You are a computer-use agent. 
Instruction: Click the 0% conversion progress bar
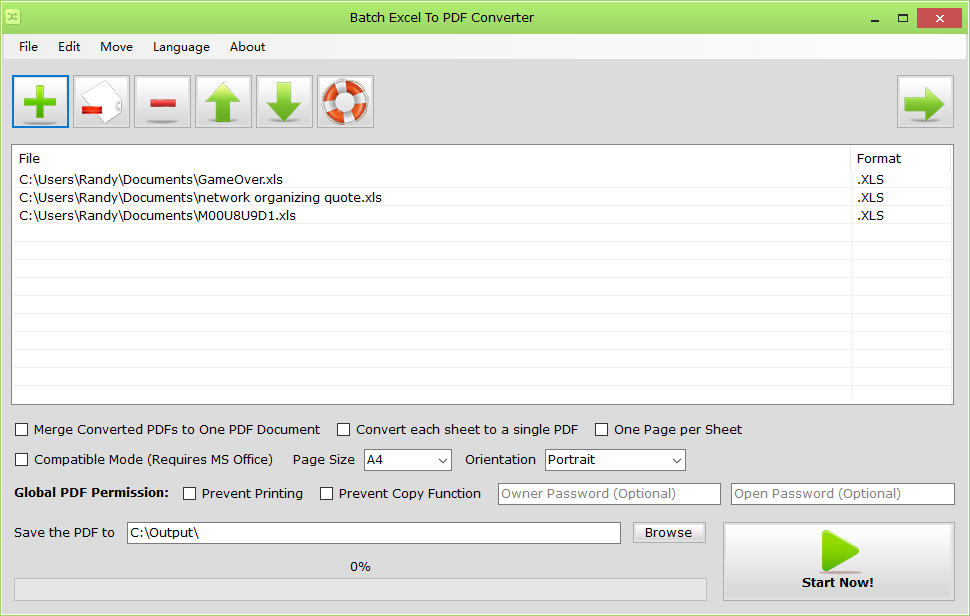[361, 589]
